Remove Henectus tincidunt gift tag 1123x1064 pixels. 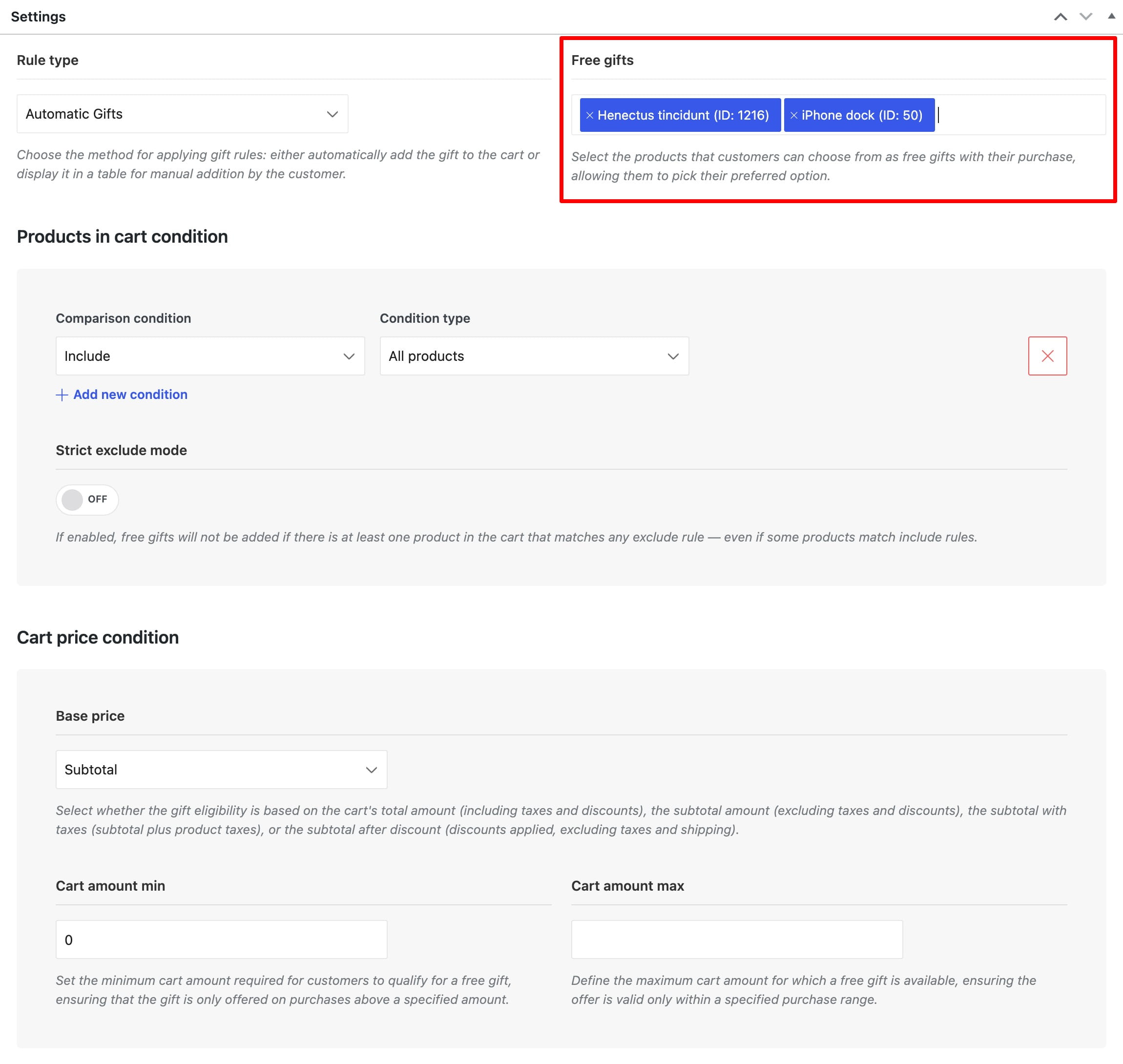click(589, 115)
